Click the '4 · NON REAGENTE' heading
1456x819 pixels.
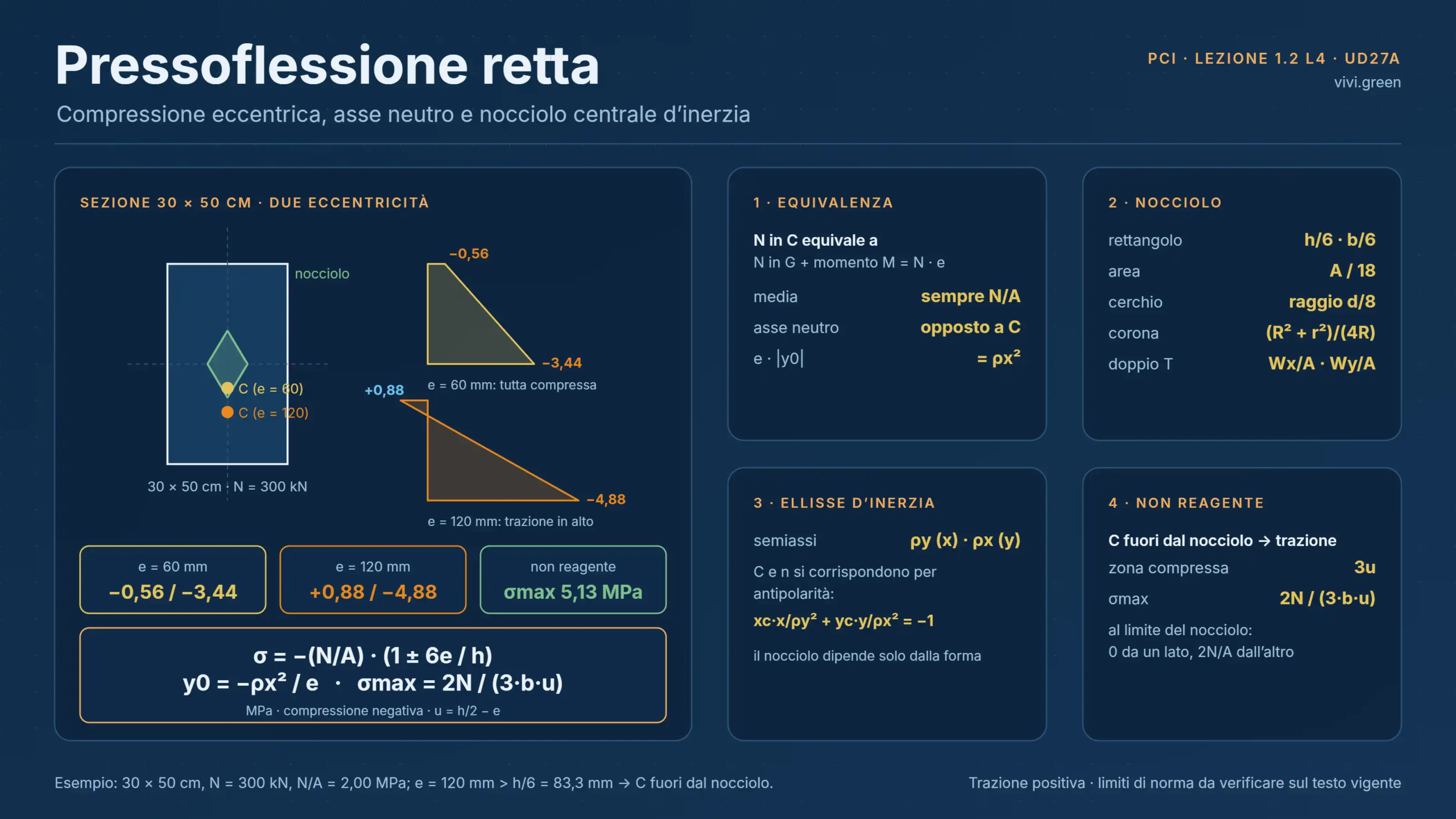point(1186,503)
